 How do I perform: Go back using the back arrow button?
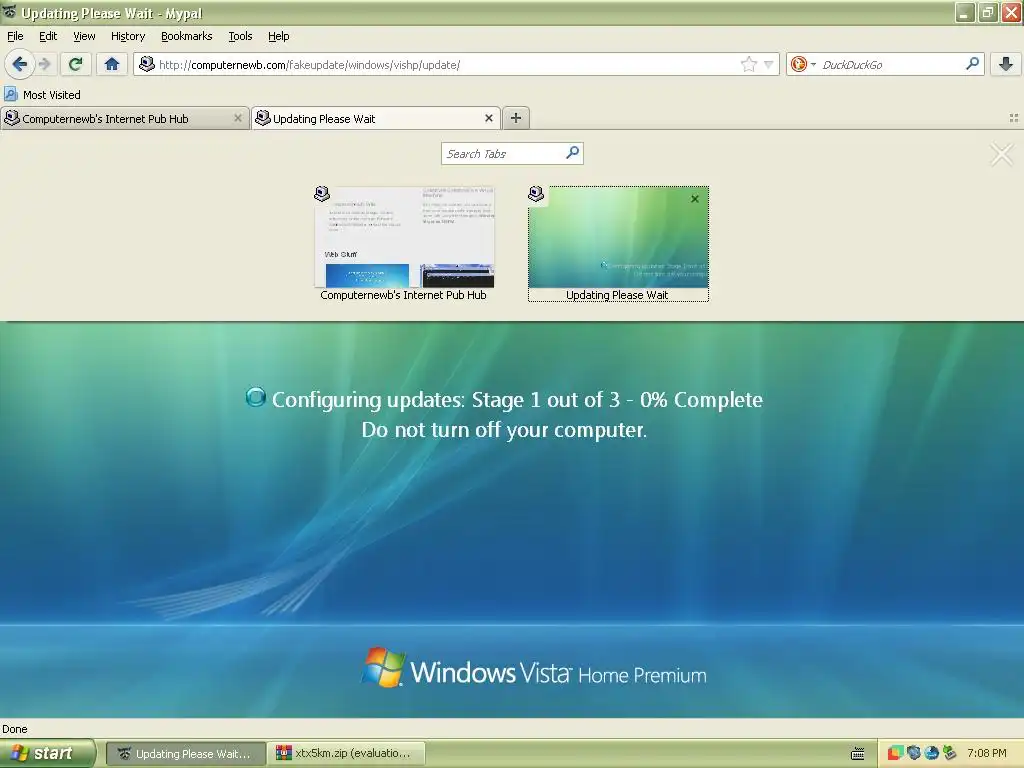pos(19,64)
